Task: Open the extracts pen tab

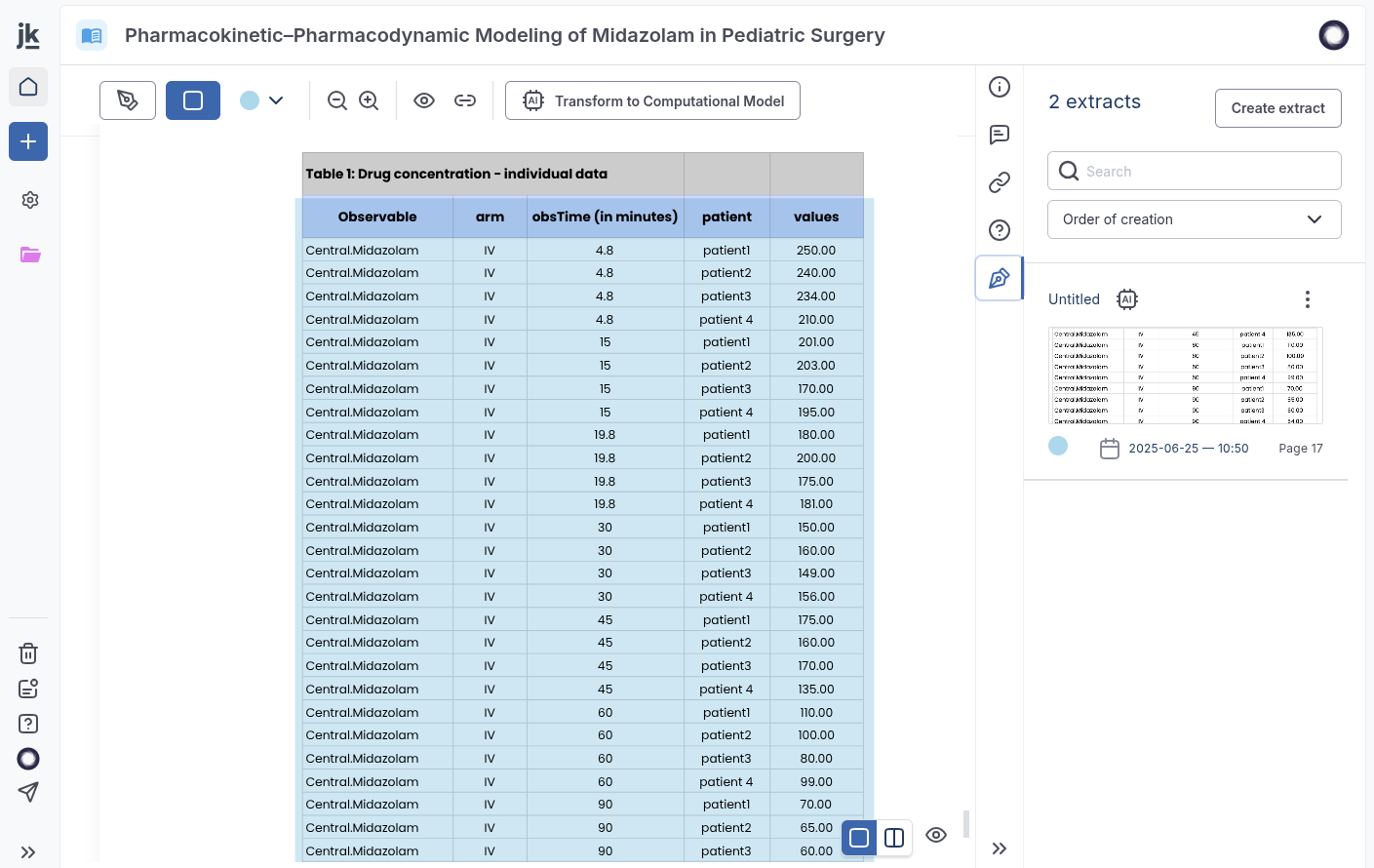Action: click(999, 279)
